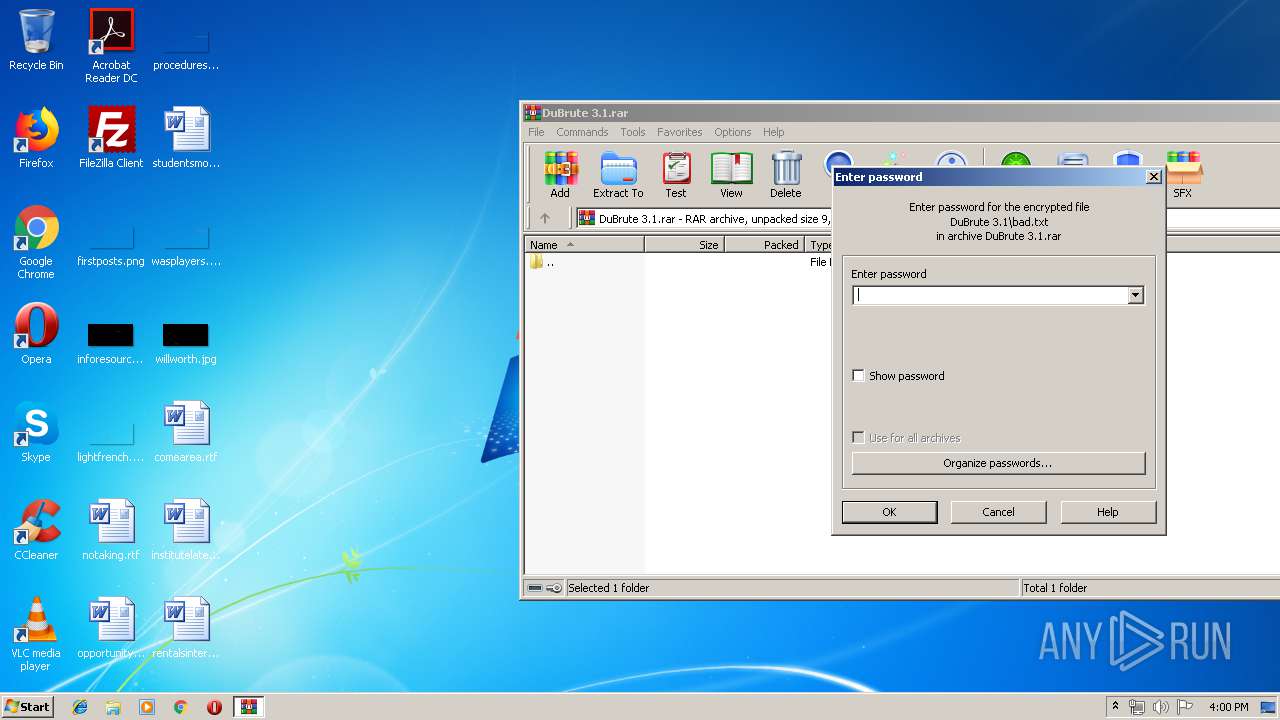This screenshot has width=1280, height=720.
Task: Click the Delete toolbar icon
Action: tap(786, 175)
